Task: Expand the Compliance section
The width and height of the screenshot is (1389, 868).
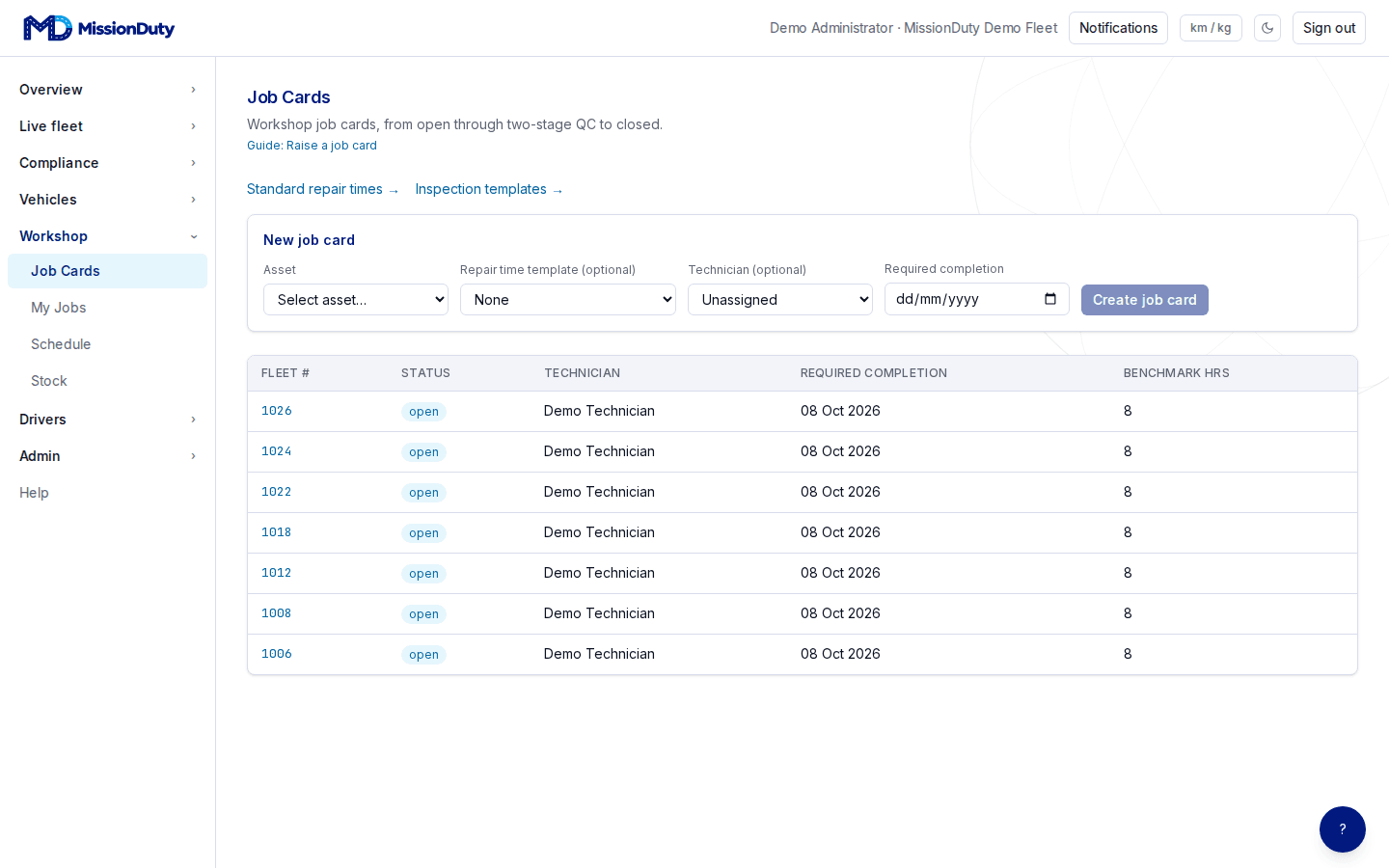Action: tap(107, 163)
